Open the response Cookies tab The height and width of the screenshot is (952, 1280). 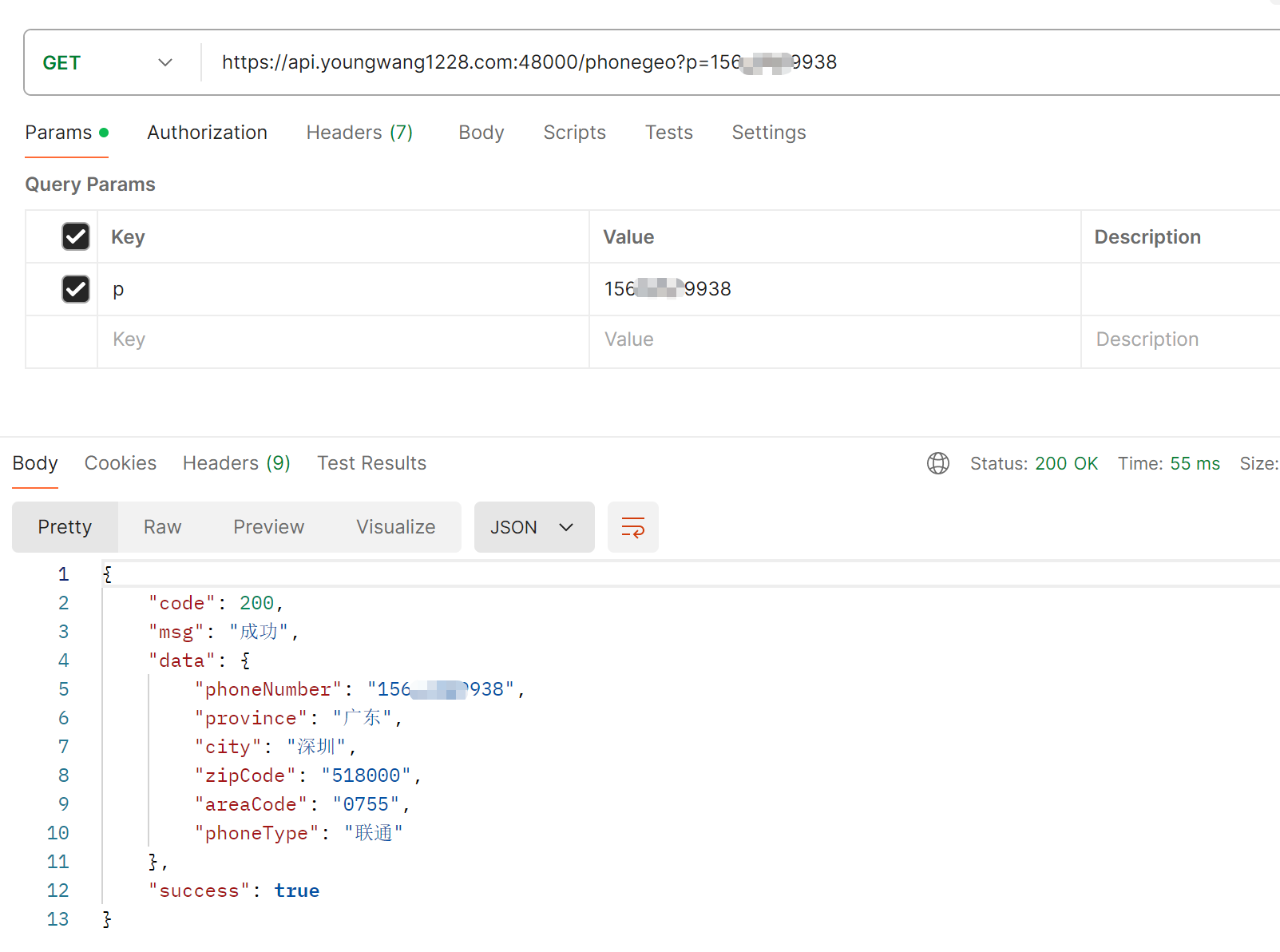point(121,463)
